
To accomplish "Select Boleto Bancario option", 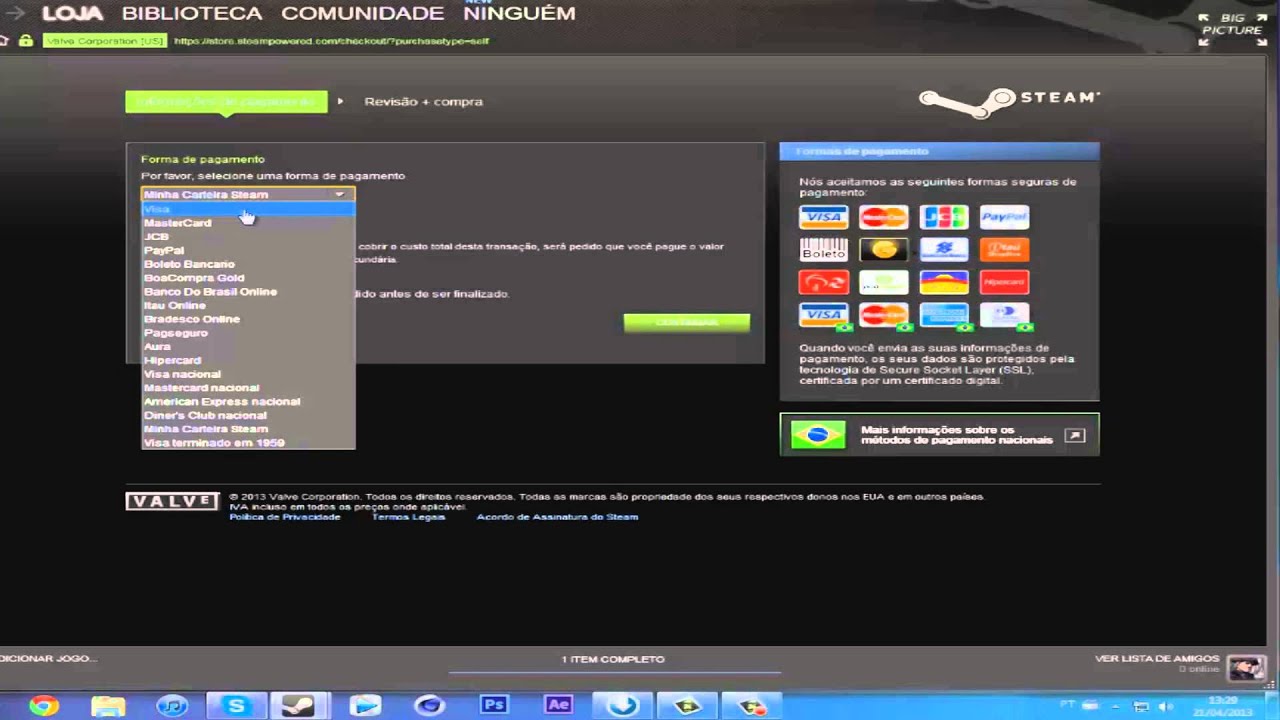I will [248, 264].
